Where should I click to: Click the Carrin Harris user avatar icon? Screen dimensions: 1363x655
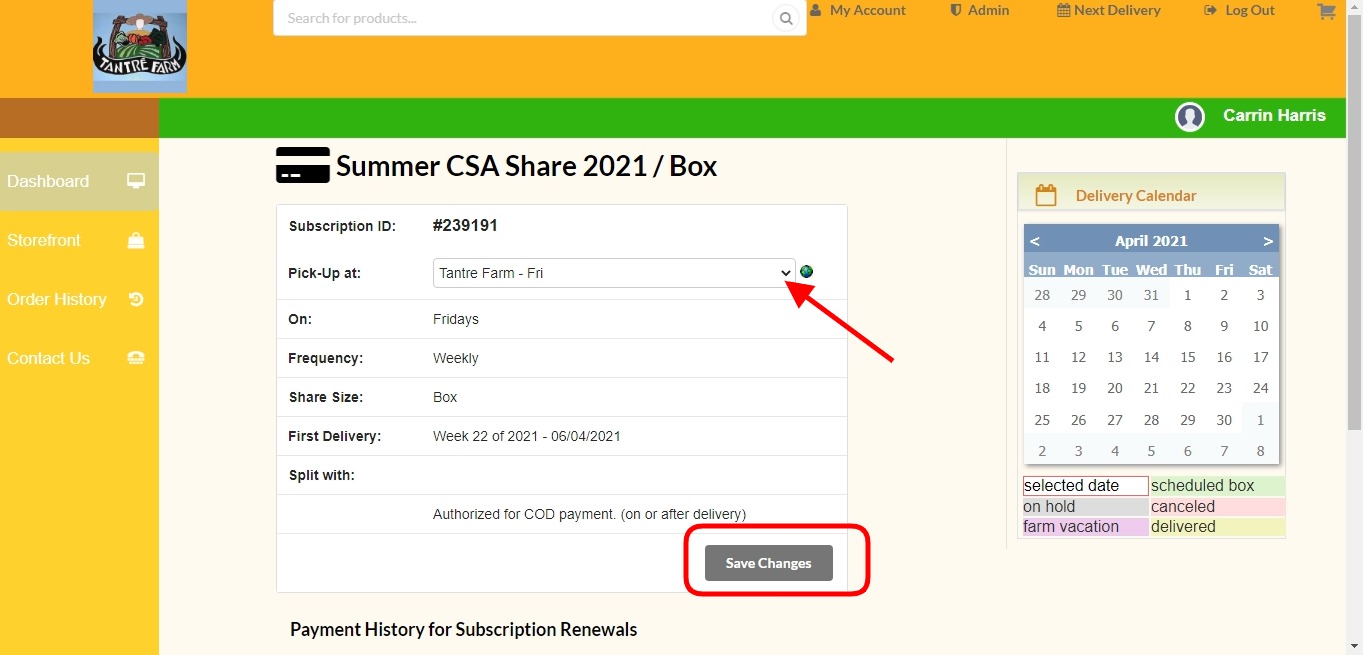[1190, 117]
